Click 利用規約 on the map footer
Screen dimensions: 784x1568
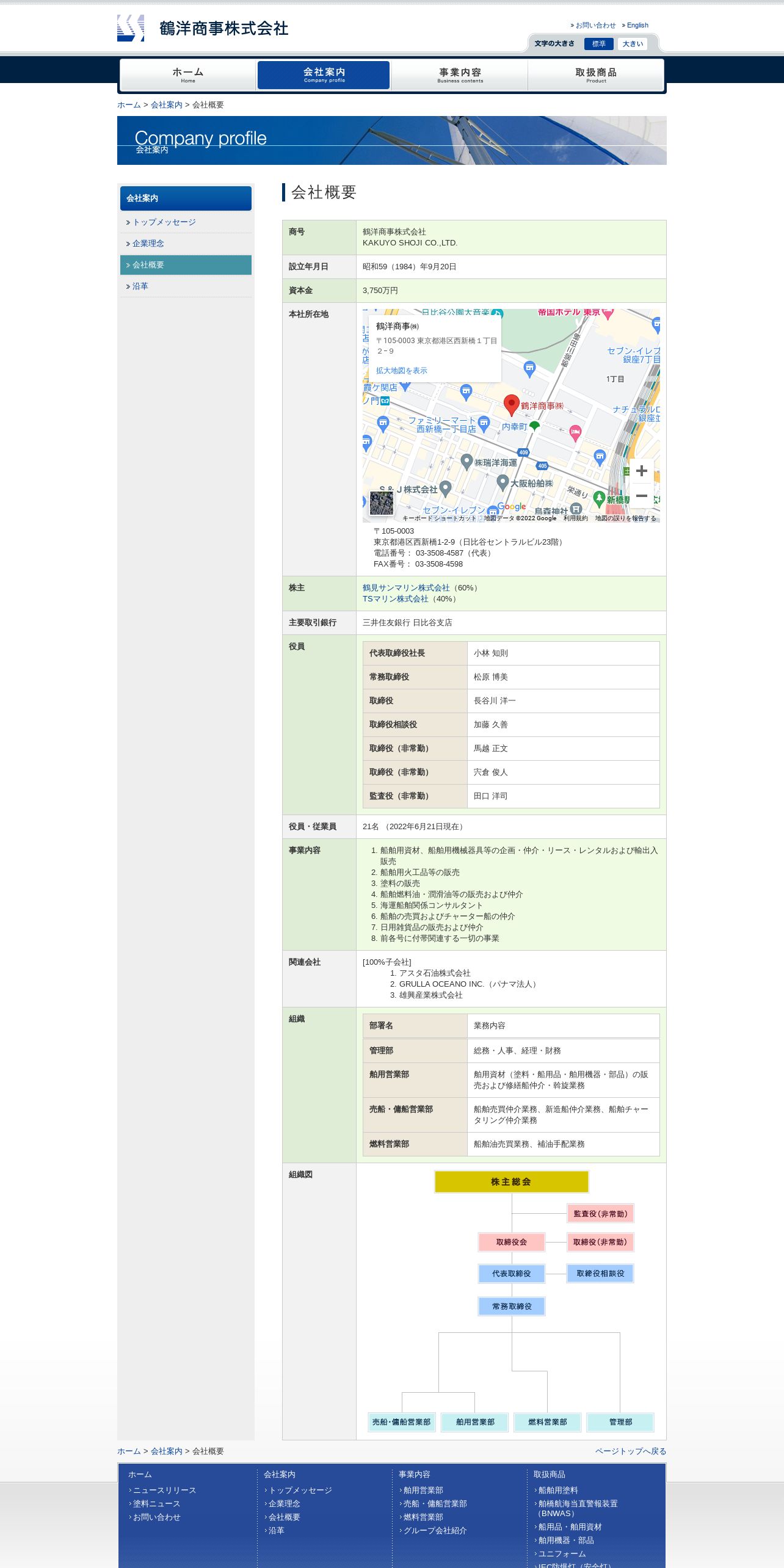click(x=575, y=518)
